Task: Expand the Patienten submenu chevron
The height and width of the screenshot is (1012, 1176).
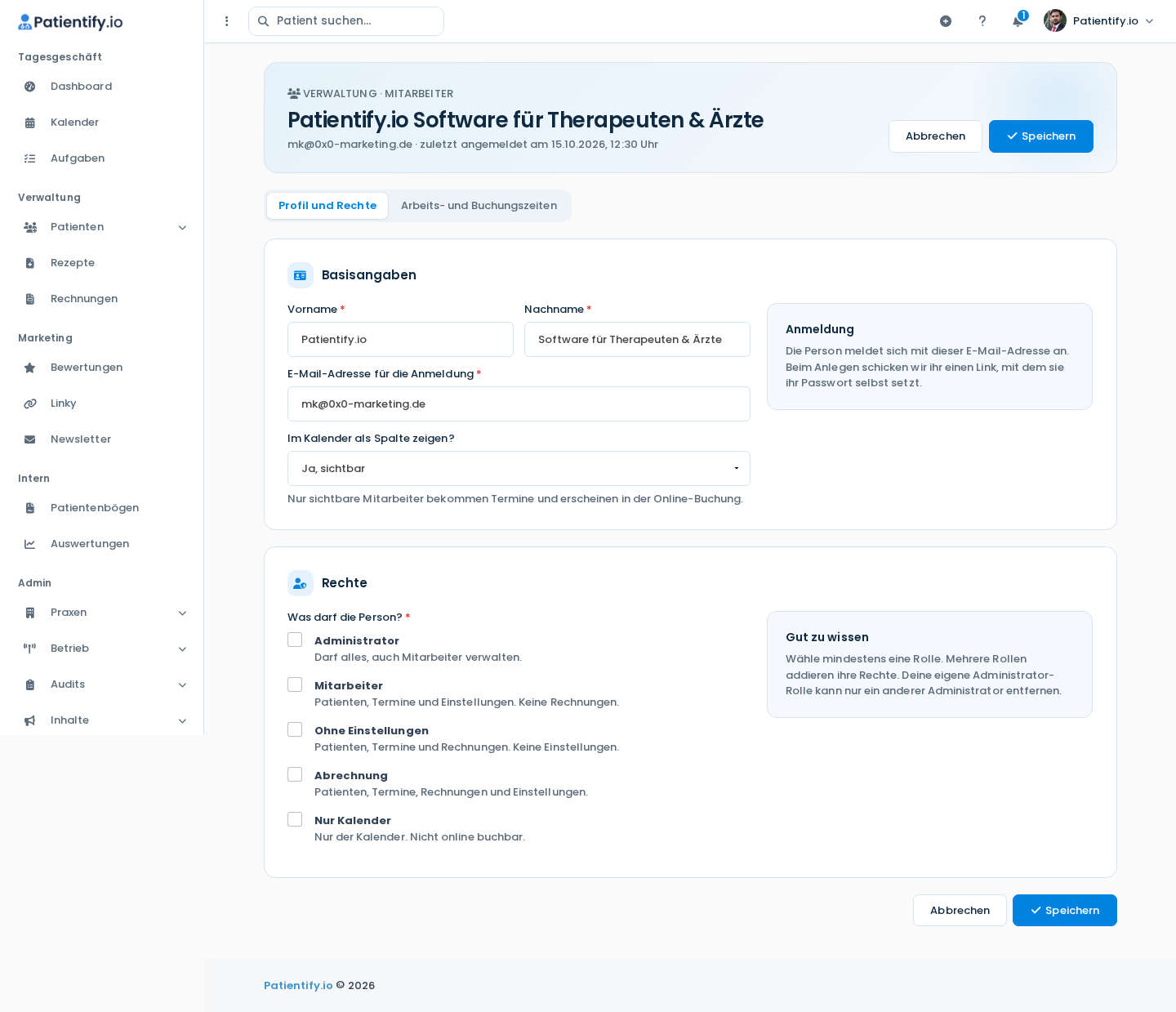Action: pos(182,228)
